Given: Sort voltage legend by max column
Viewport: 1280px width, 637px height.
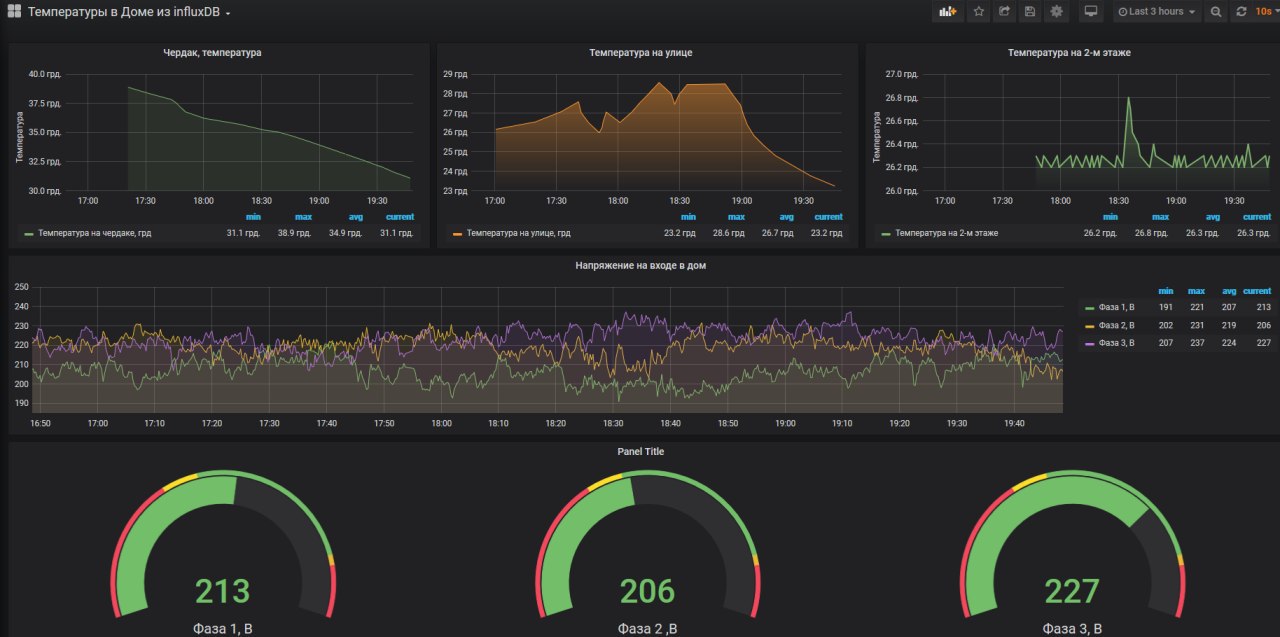Looking at the screenshot, I should coord(1197,291).
